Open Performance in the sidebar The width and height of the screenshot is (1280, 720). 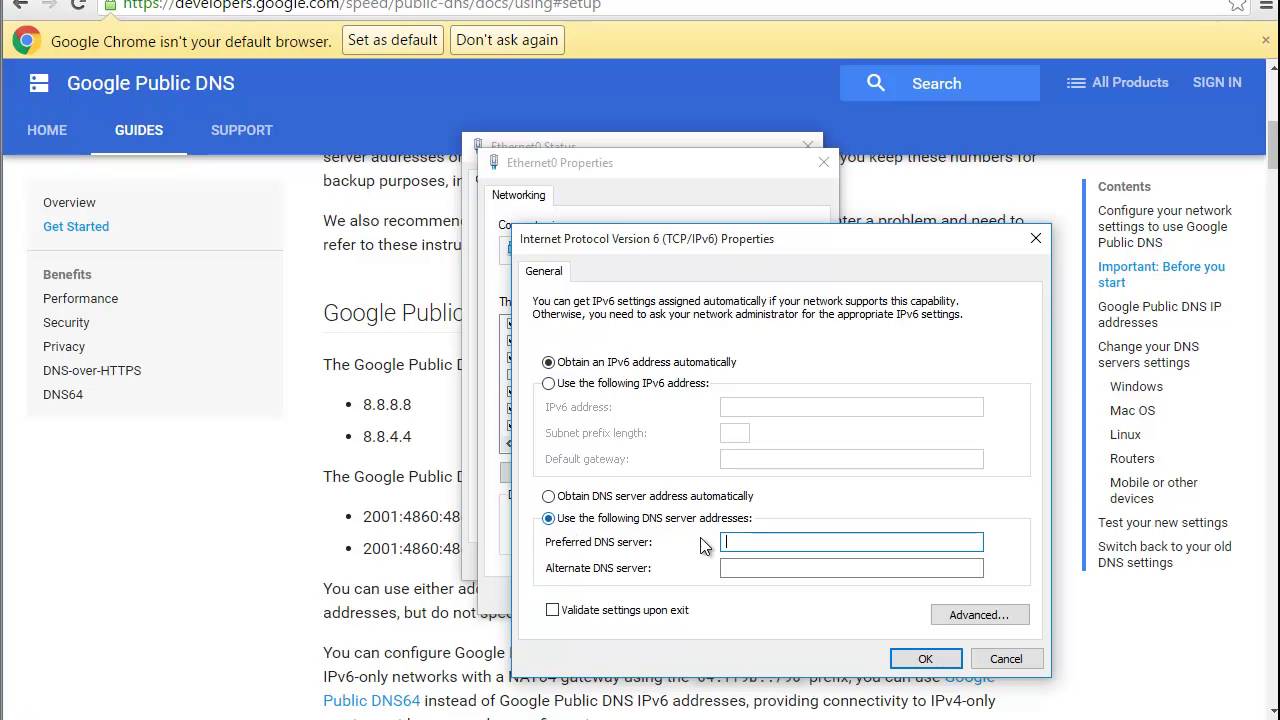pyautogui.click(x=80, y=299)
